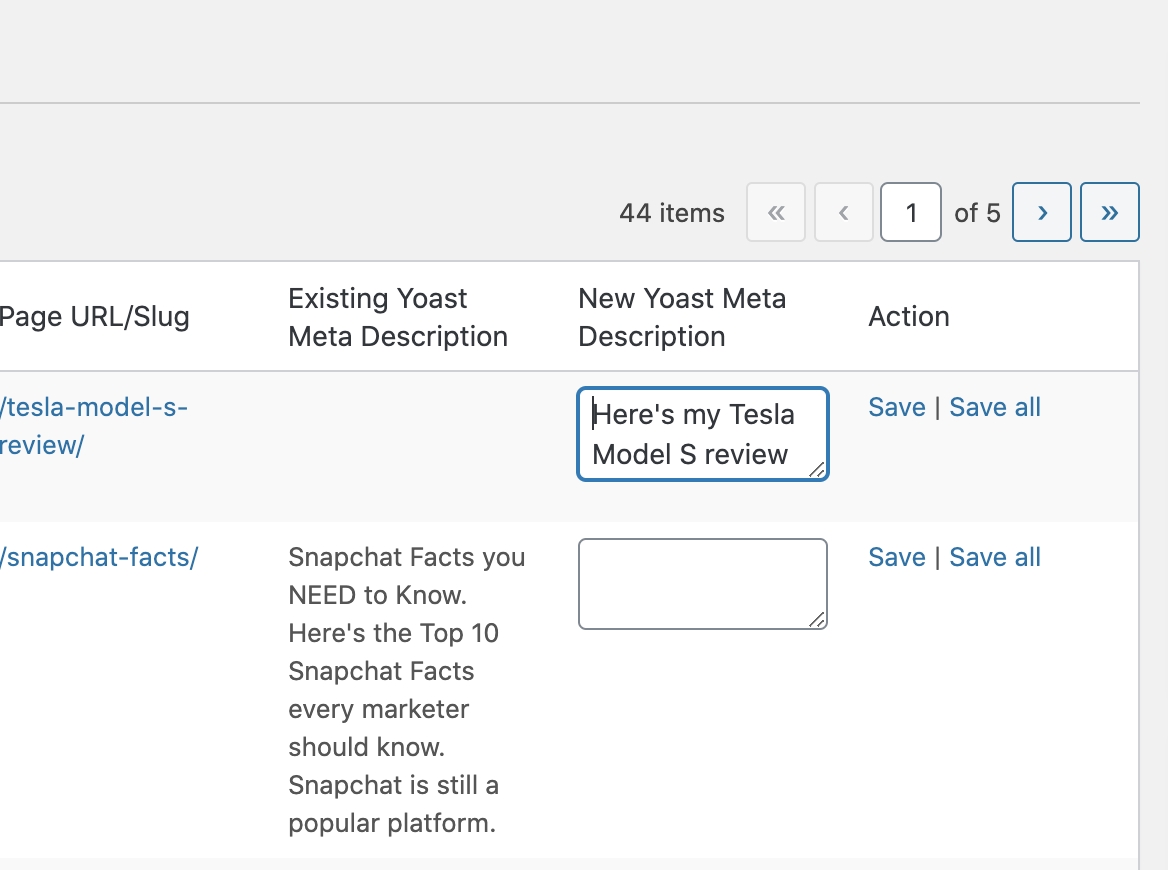Click the disabled previous page arrow
Viewport: 1168px width, 870px height.
point(844,212)
